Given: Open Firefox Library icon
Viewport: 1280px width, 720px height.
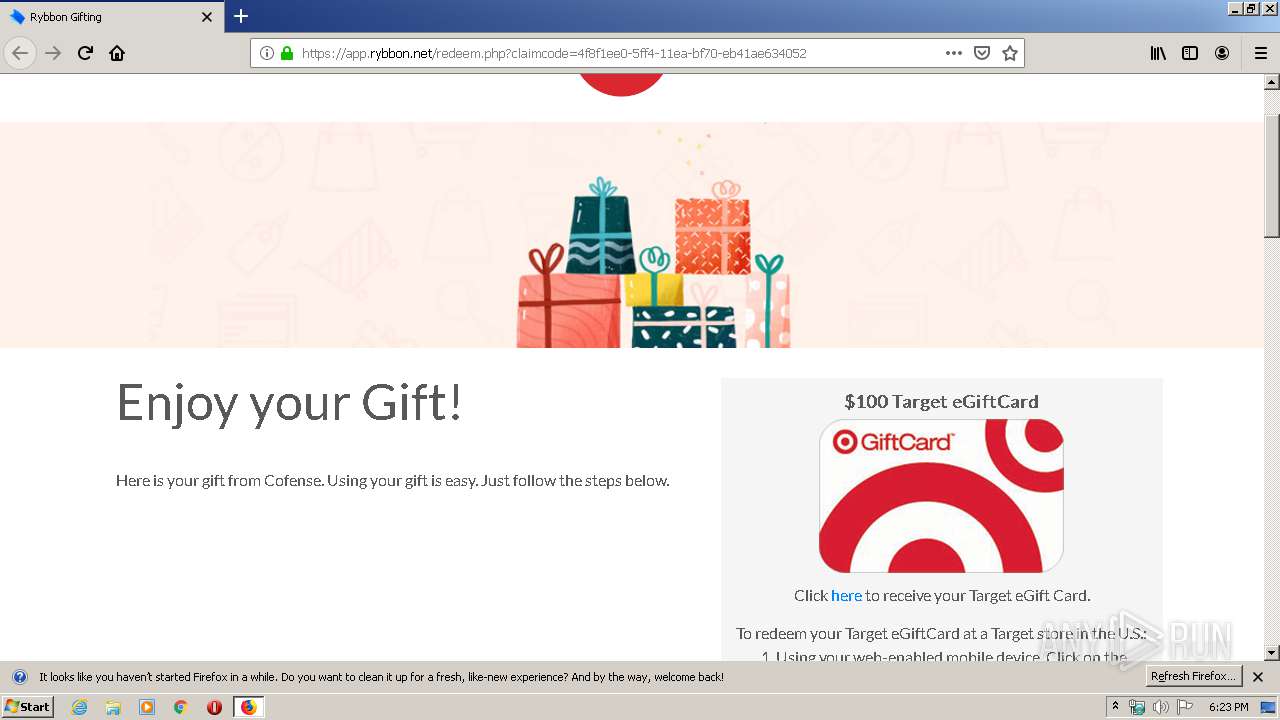Looking at the screenshot, I should (x=1158, y=53).
